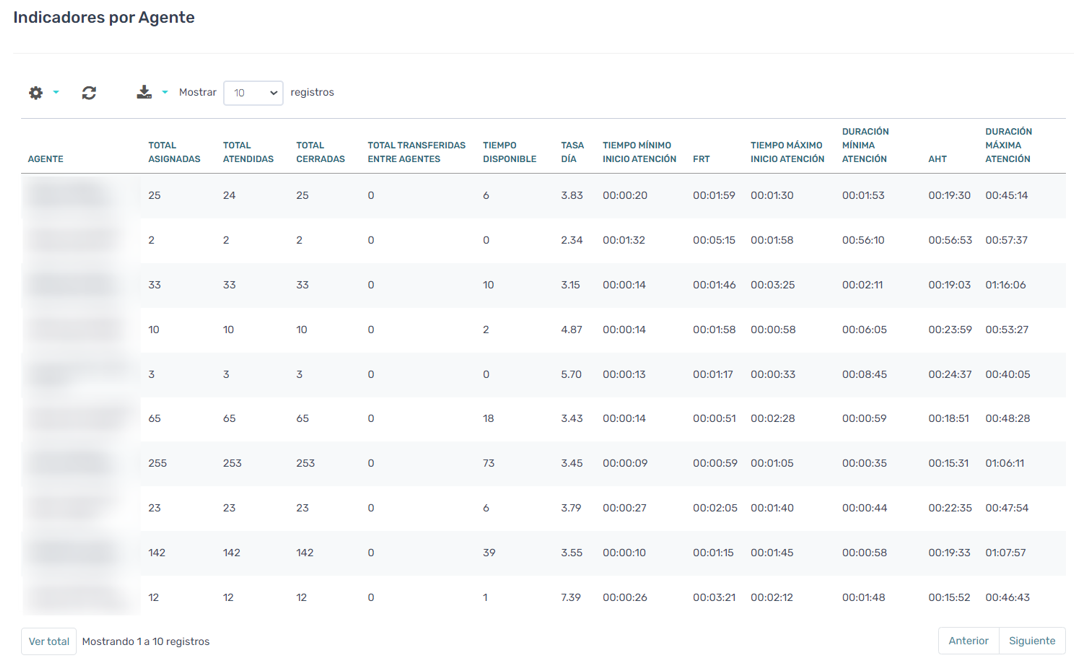This screenshot has width=1074, height=663.
Task: Sort by TIEMPO MÍNIMO INICIO ATENCIÓN header
Action: point(639,152)
